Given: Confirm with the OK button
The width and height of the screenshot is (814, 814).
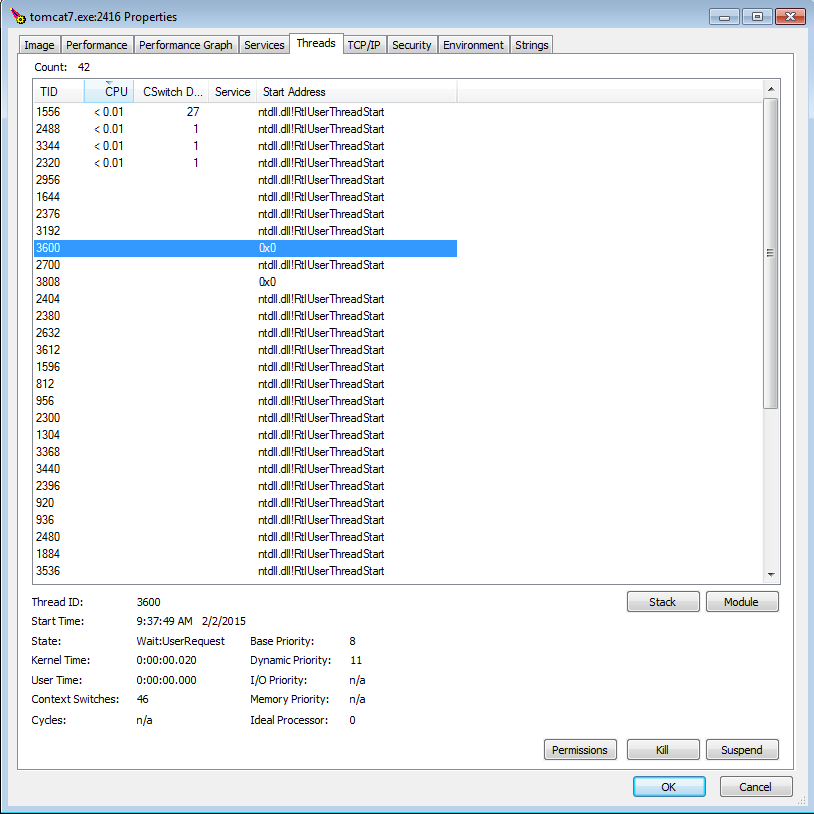Looking at the screenshot, I should (x=669, y=786).
